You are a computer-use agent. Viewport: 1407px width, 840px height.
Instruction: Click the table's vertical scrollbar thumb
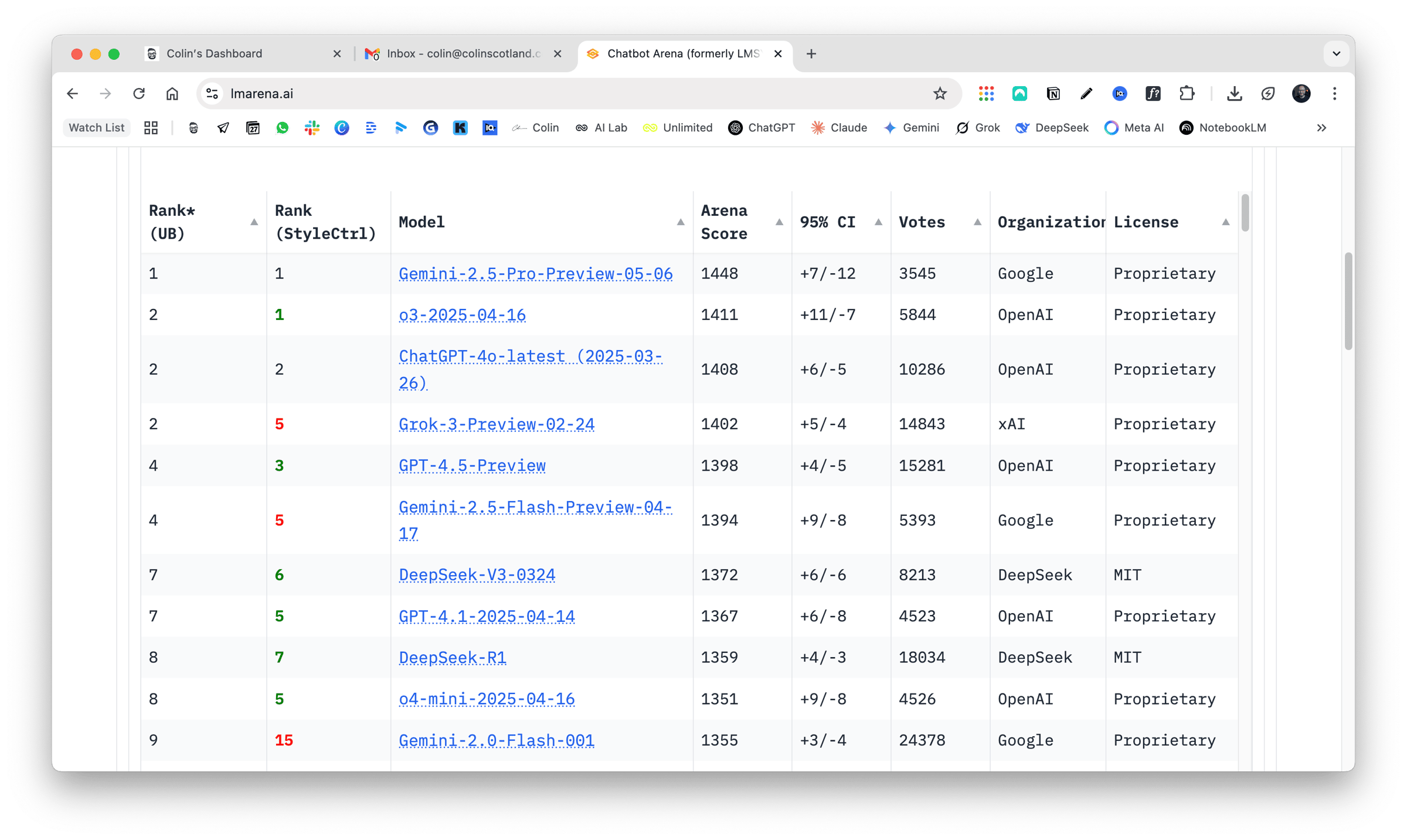[x=1245, y=213]
